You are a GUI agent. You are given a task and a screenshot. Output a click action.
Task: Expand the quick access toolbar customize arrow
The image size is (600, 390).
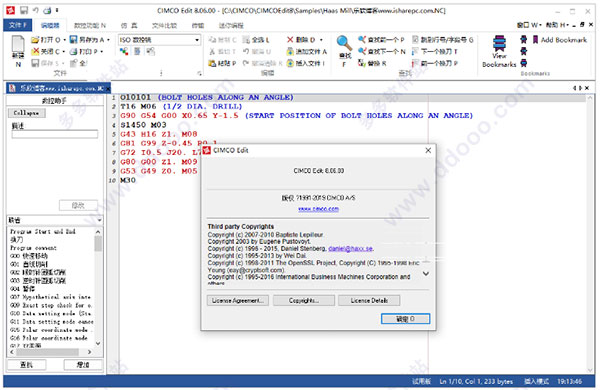57,10
